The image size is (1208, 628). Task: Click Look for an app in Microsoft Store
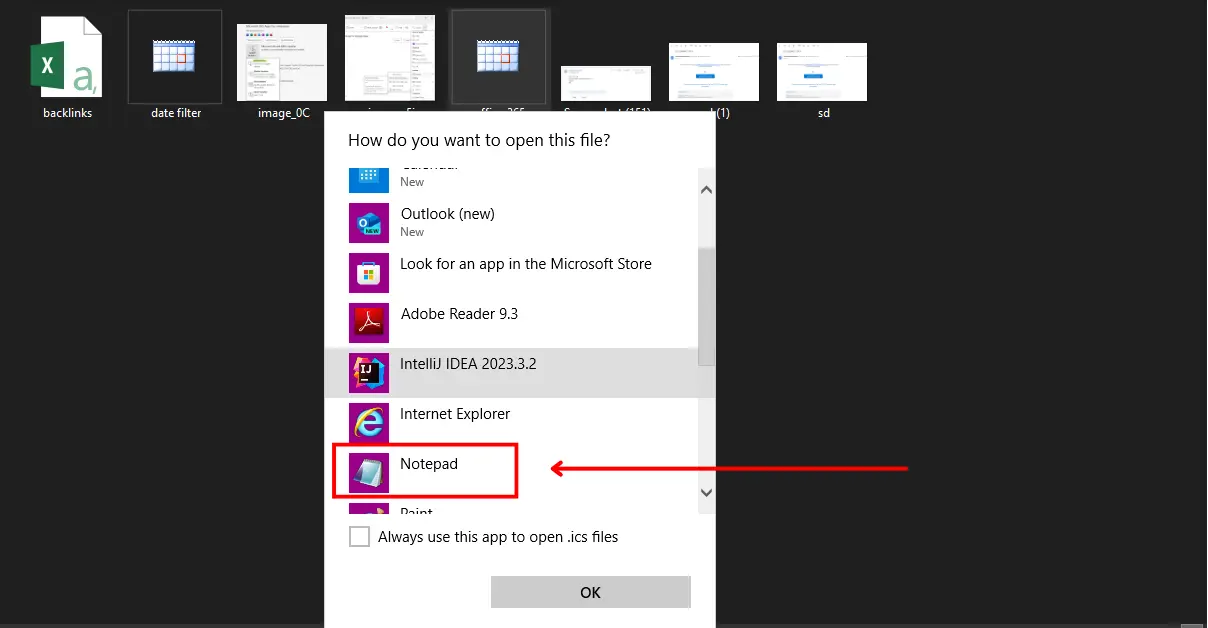pyautogui.click(x=526, y=264)
